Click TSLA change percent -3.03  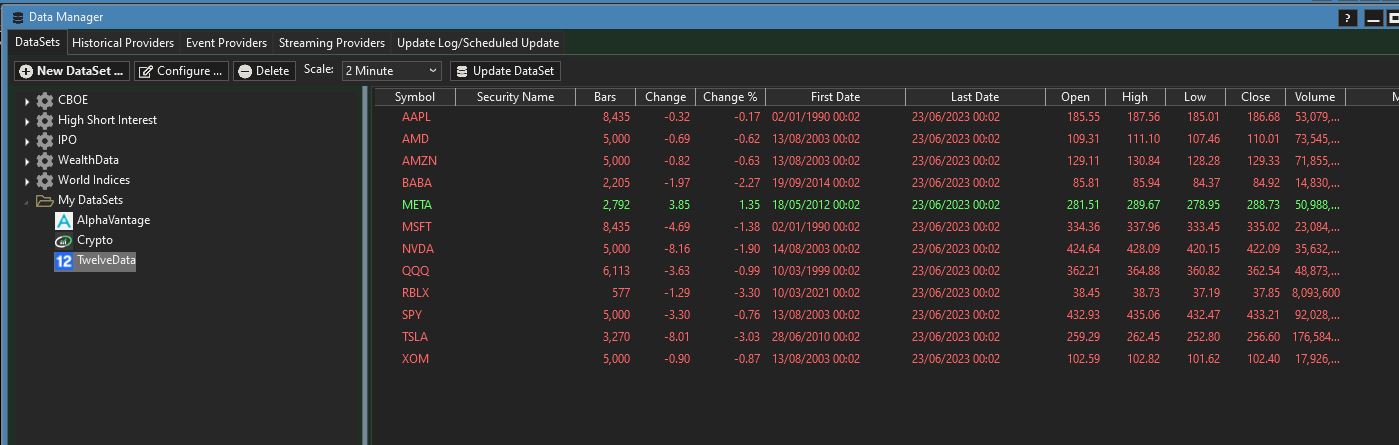[x=746, y=337]
